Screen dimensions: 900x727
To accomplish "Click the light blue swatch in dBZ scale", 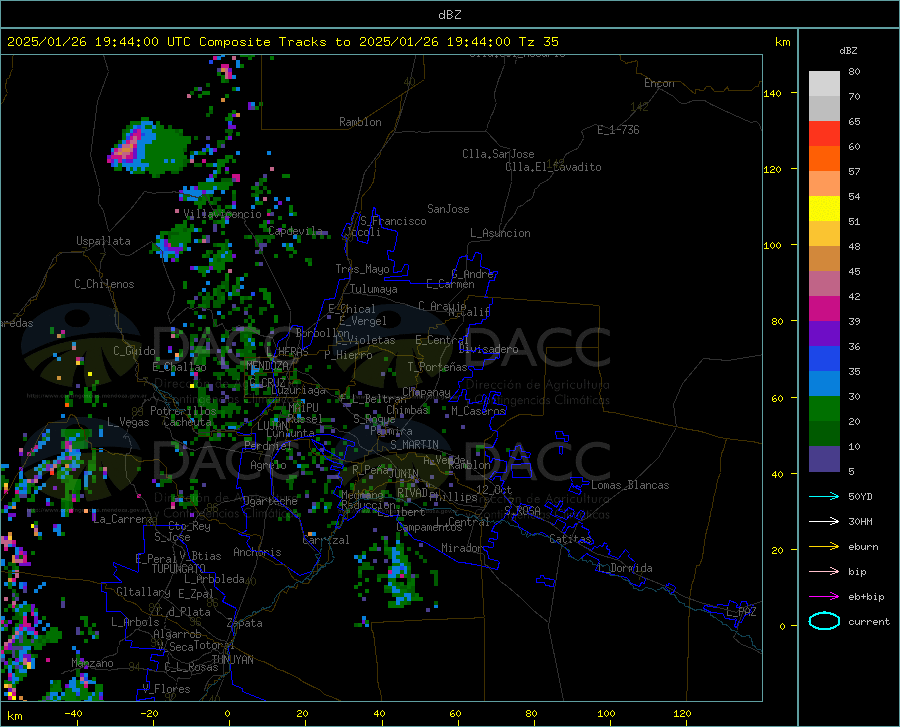I will click(824, 384).
